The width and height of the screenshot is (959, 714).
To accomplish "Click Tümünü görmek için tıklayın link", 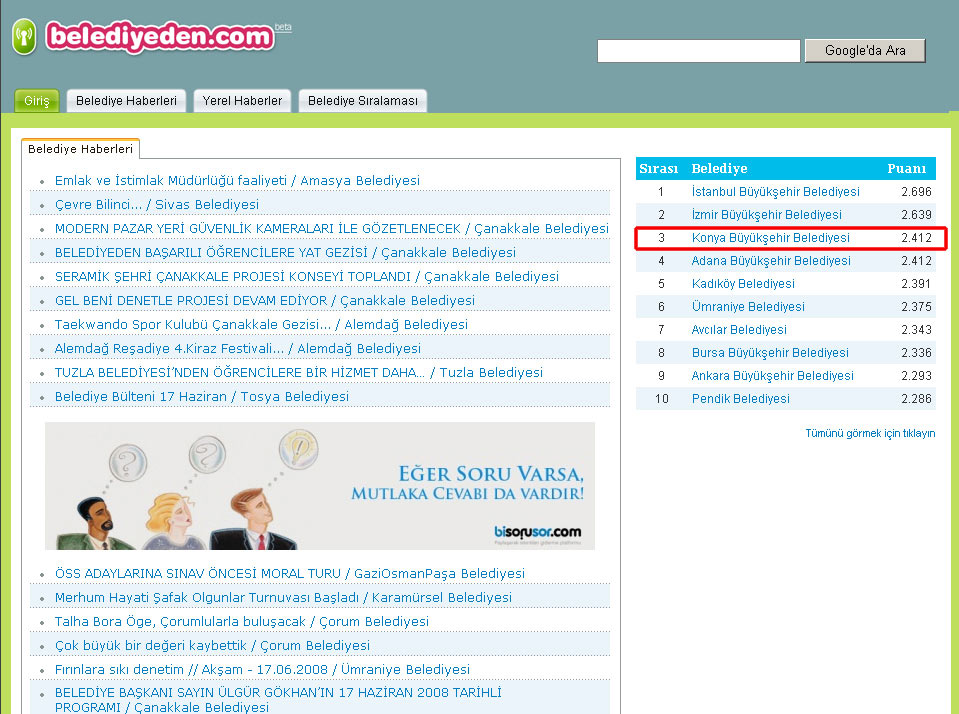I will 870,433.
